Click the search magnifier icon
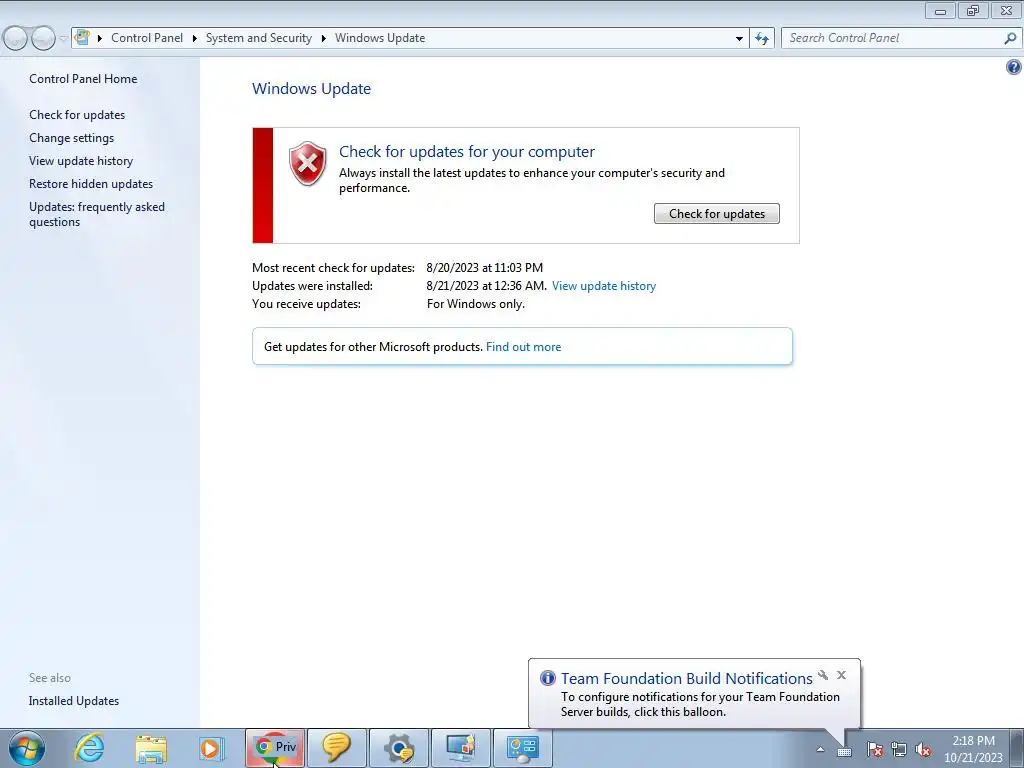 coord(1010,39)
